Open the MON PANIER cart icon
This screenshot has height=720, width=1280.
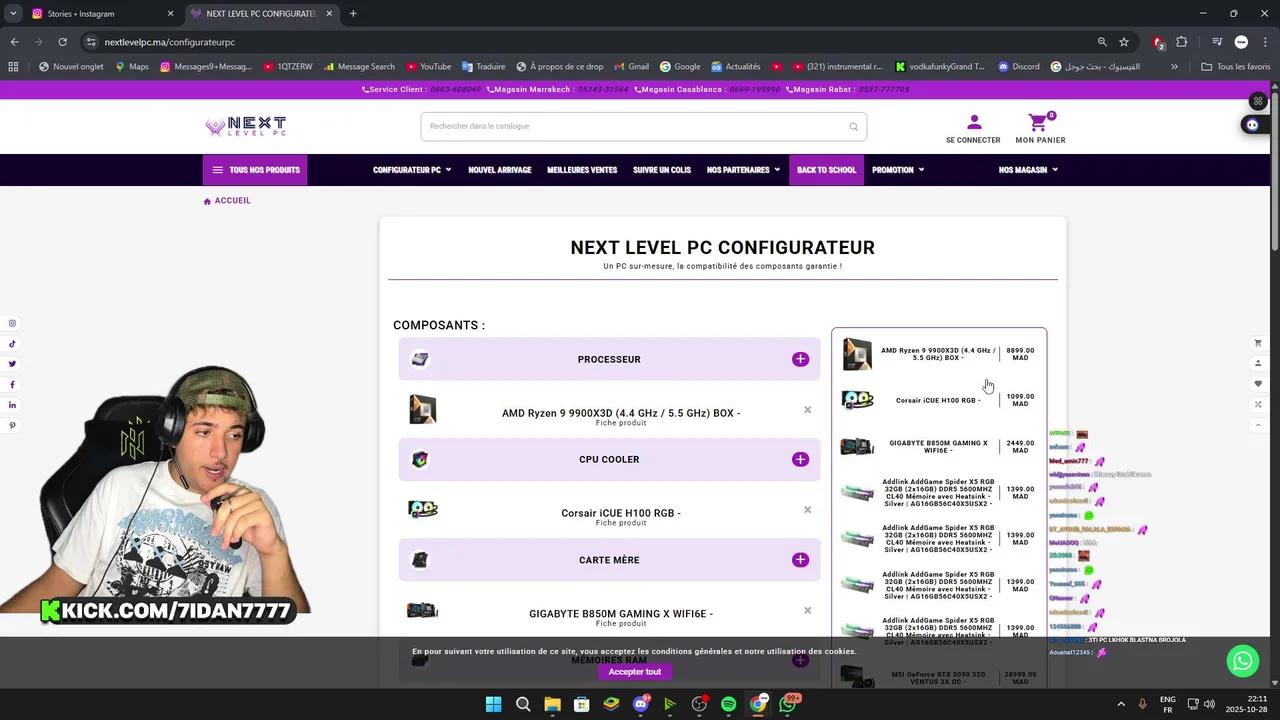click(x=1039, y=122)
